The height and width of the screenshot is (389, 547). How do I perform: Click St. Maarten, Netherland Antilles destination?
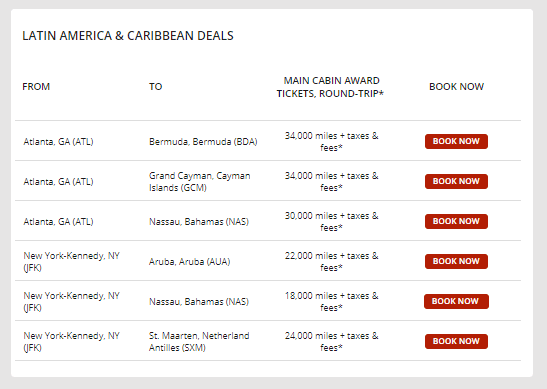tap(199, 342)
